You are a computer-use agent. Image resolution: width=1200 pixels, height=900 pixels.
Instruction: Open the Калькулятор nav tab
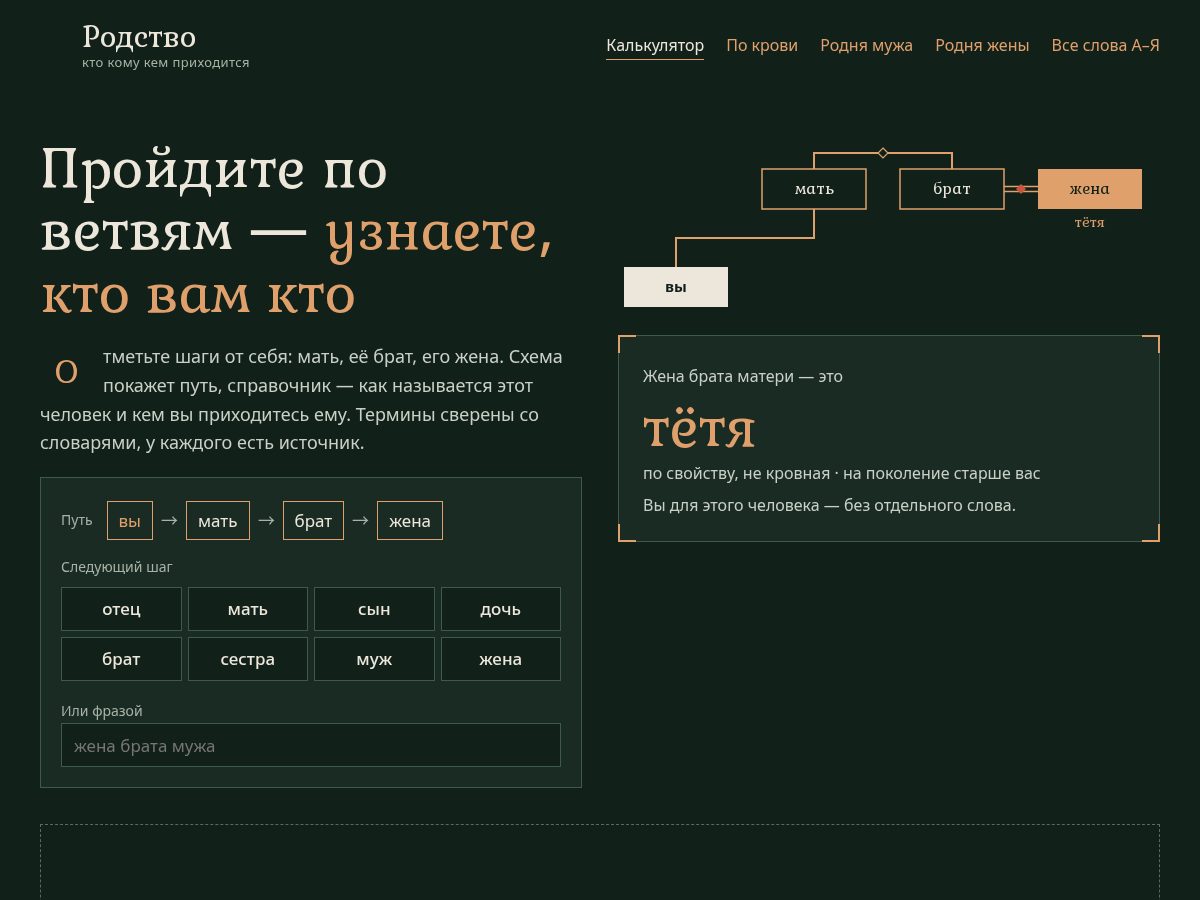point(655,45)
